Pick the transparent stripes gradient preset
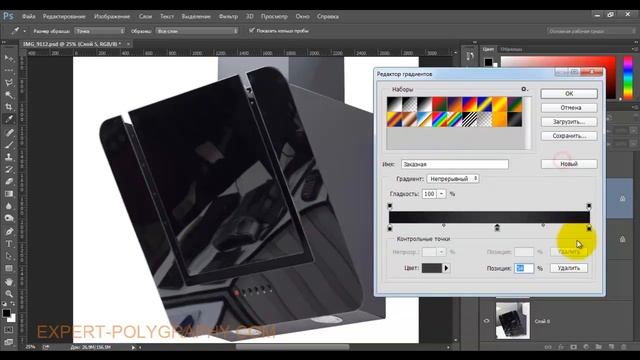Viewport: 640px width, 360px height. [469, 120]
